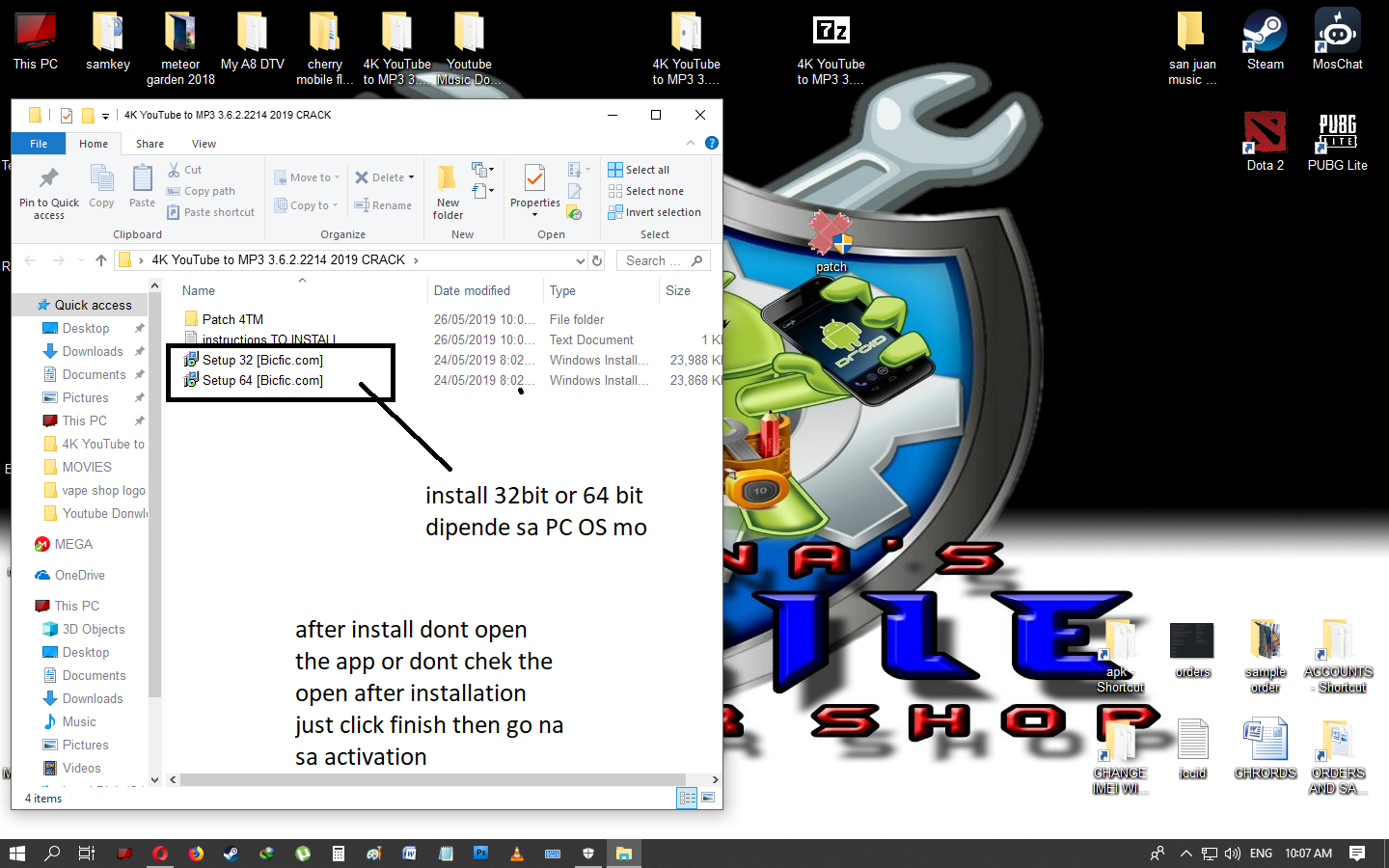
Task: Select Setup 64 [Bicfic.com] installer
Action: pos(262,380)
